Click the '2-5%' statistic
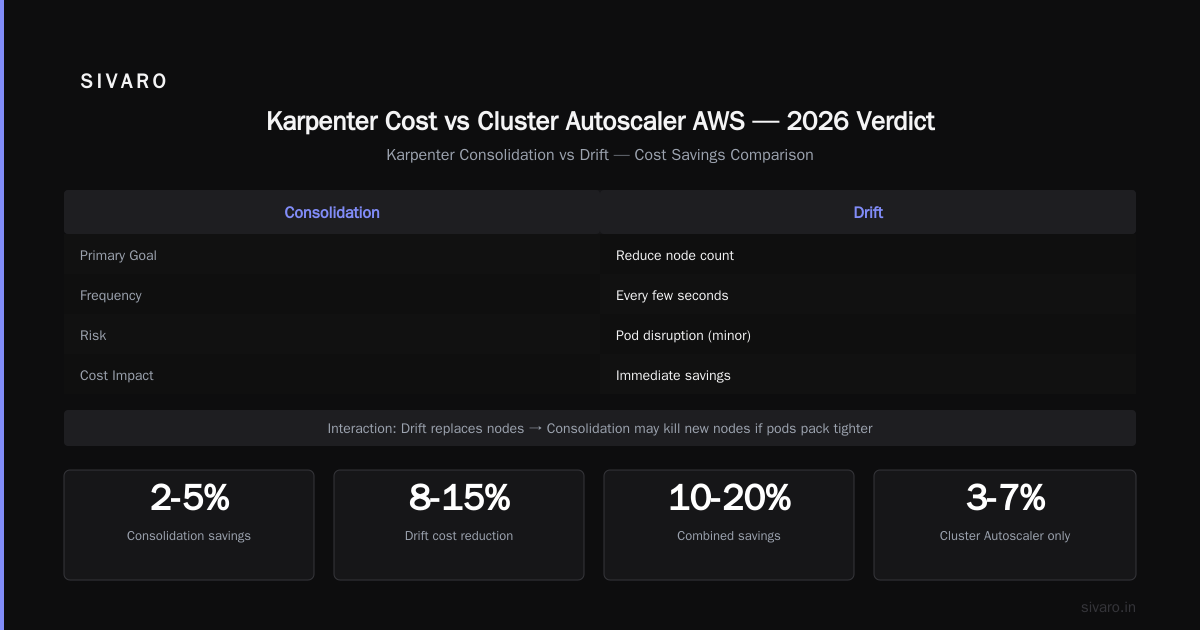 click(189, 497)
